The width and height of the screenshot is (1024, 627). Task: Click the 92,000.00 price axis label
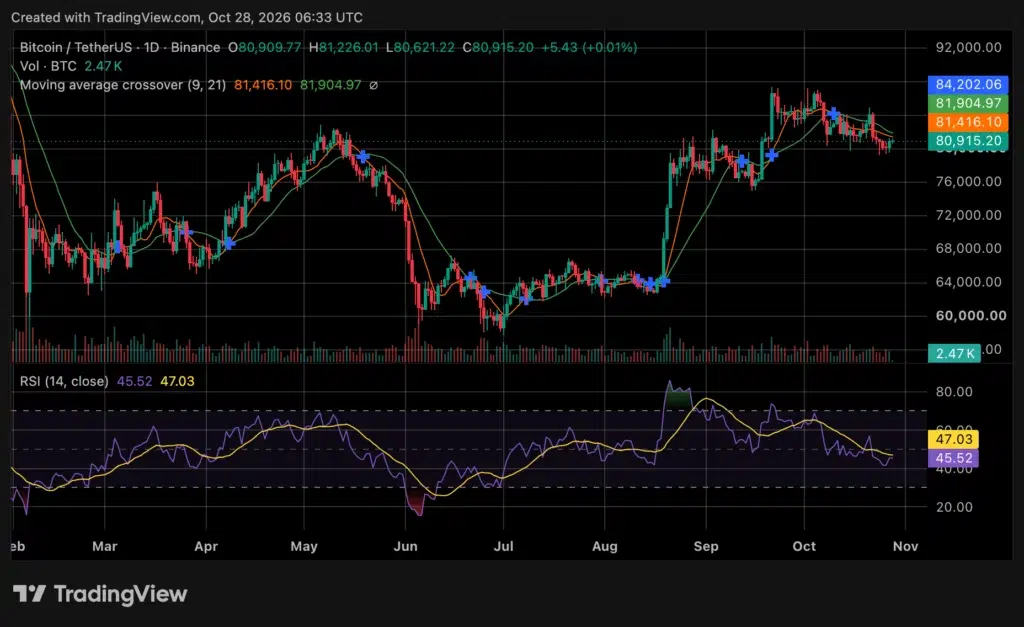point(968,47)
